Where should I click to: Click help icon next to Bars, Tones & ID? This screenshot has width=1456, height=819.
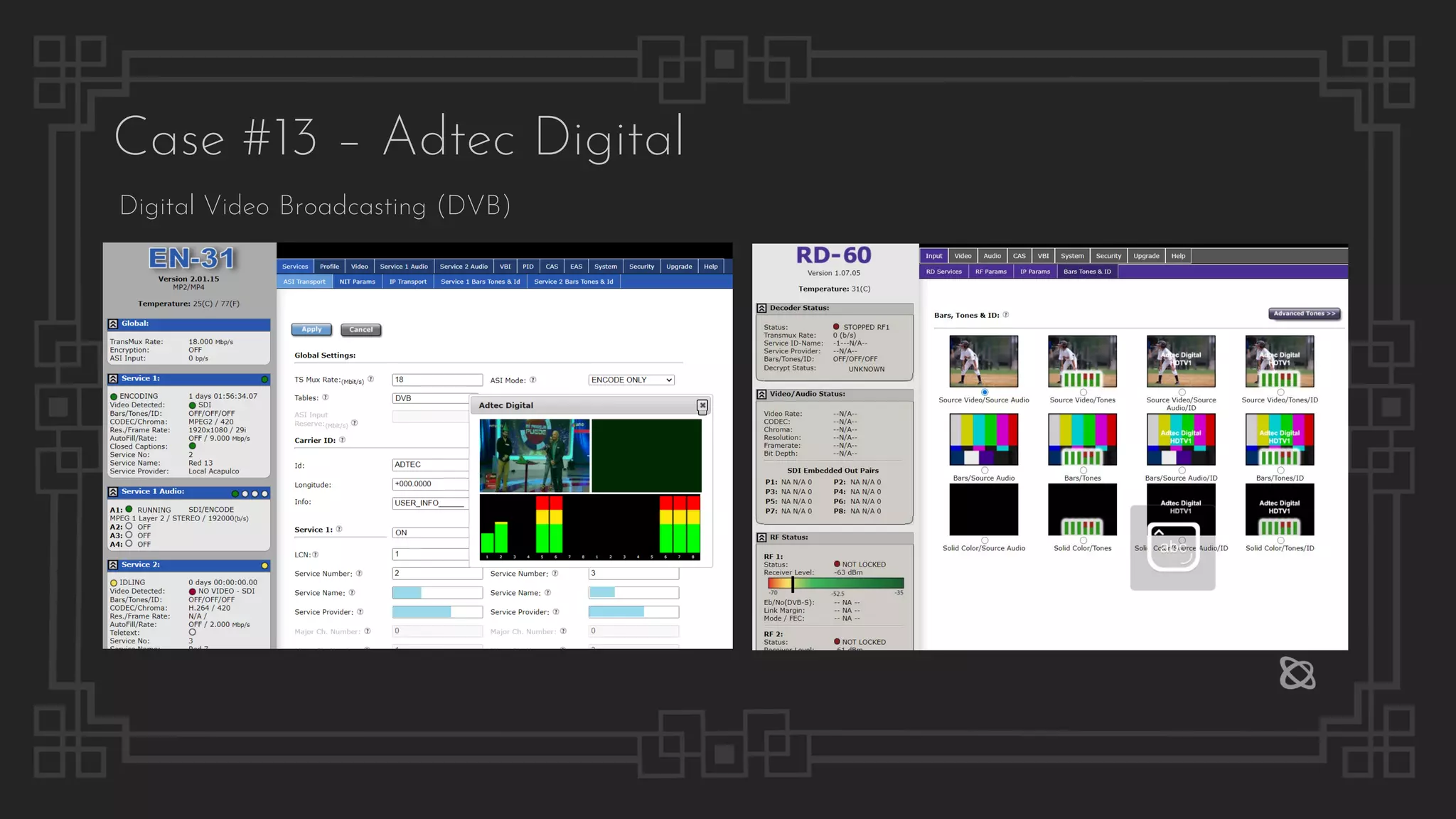[x=1006, y=315]
